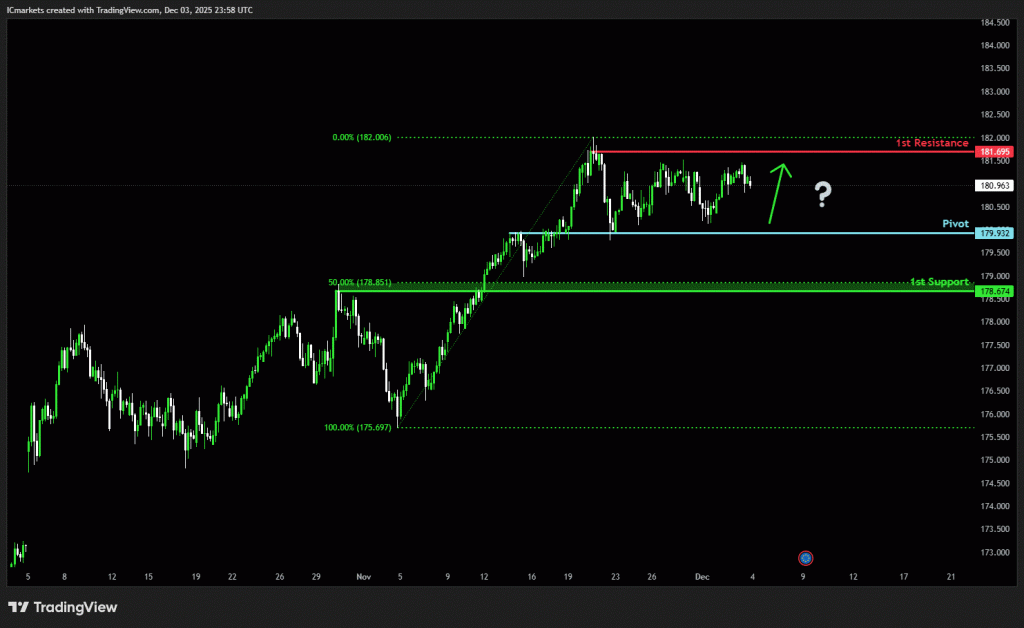Select the red 181.695 price tag
This screenshot has height=628, width=1024.
pyautogui.click(x=995, y=152)
